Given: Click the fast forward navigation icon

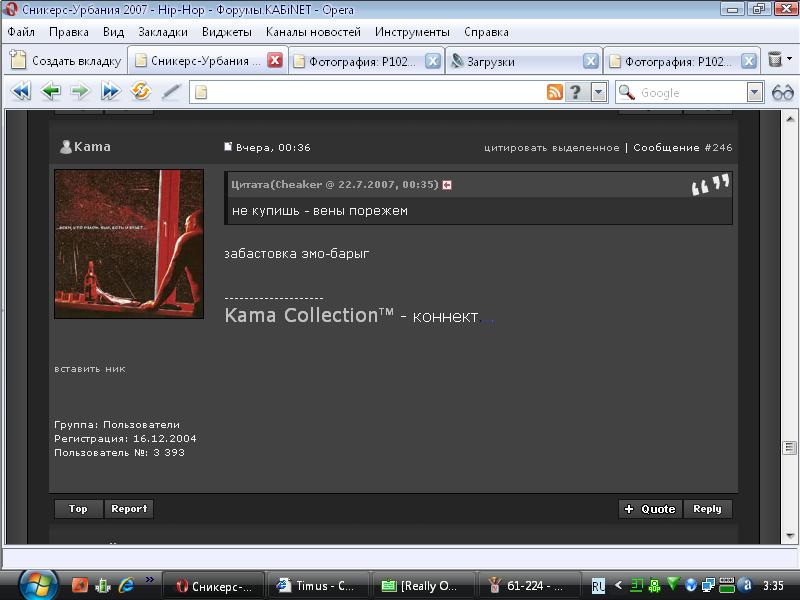Looking at the screenshot, I should (x=110, y=92).
